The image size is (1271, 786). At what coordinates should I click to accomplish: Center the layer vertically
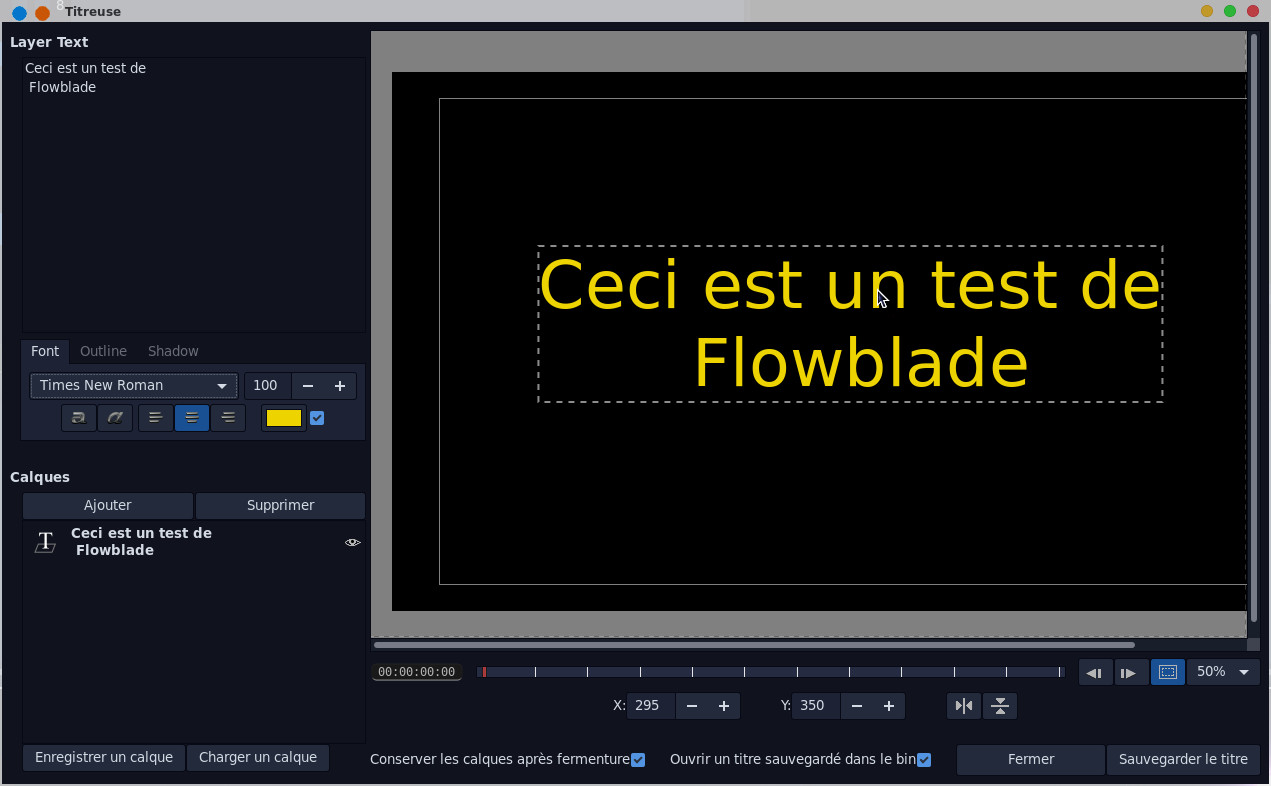click(1000, 706)
